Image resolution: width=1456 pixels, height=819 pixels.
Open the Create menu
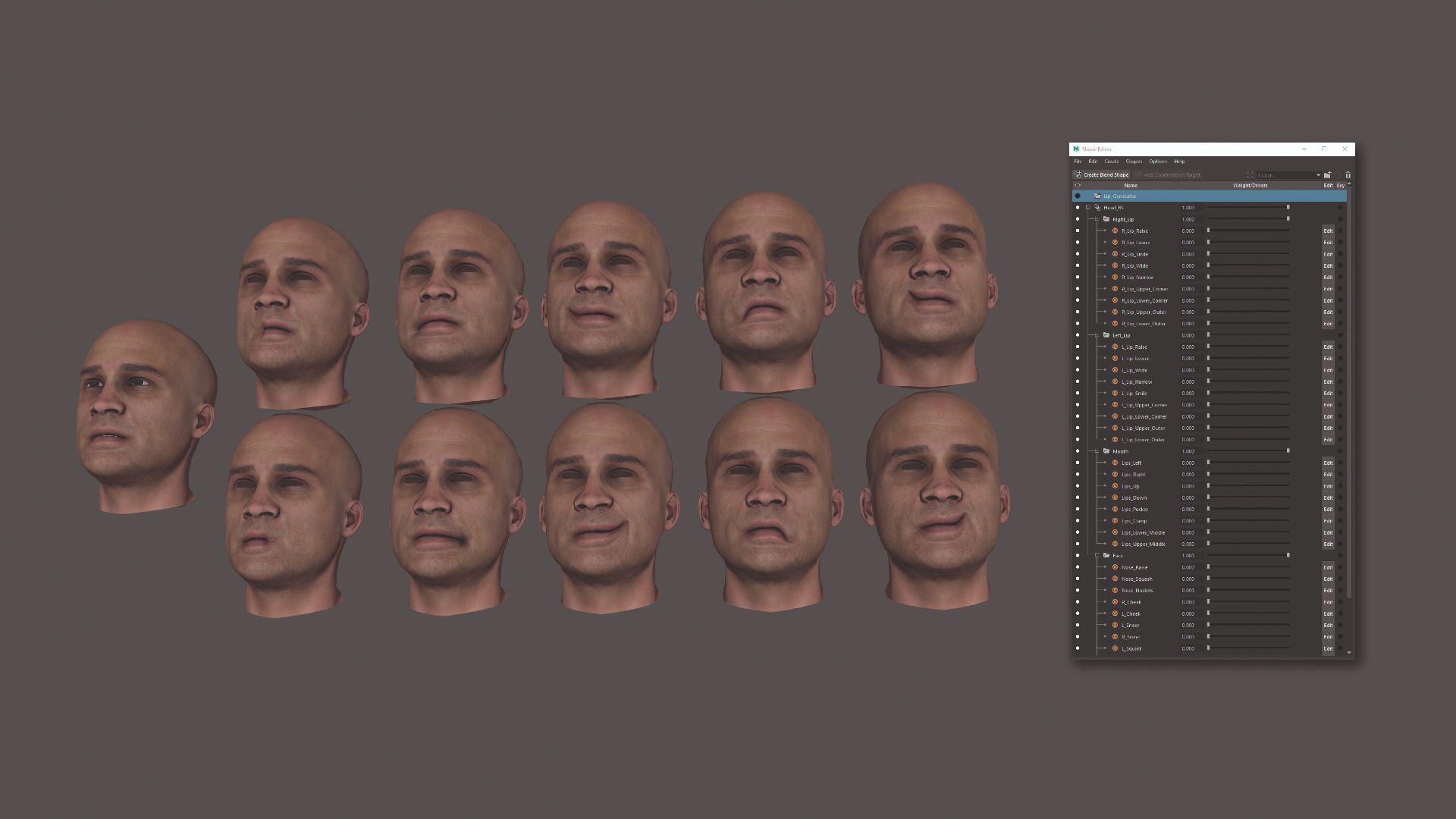[1111, 162]
